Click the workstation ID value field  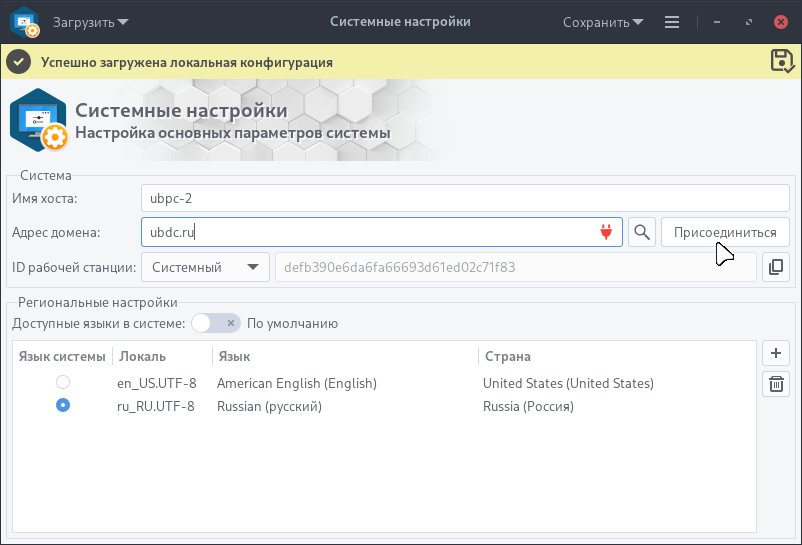(x=516, y=267)
